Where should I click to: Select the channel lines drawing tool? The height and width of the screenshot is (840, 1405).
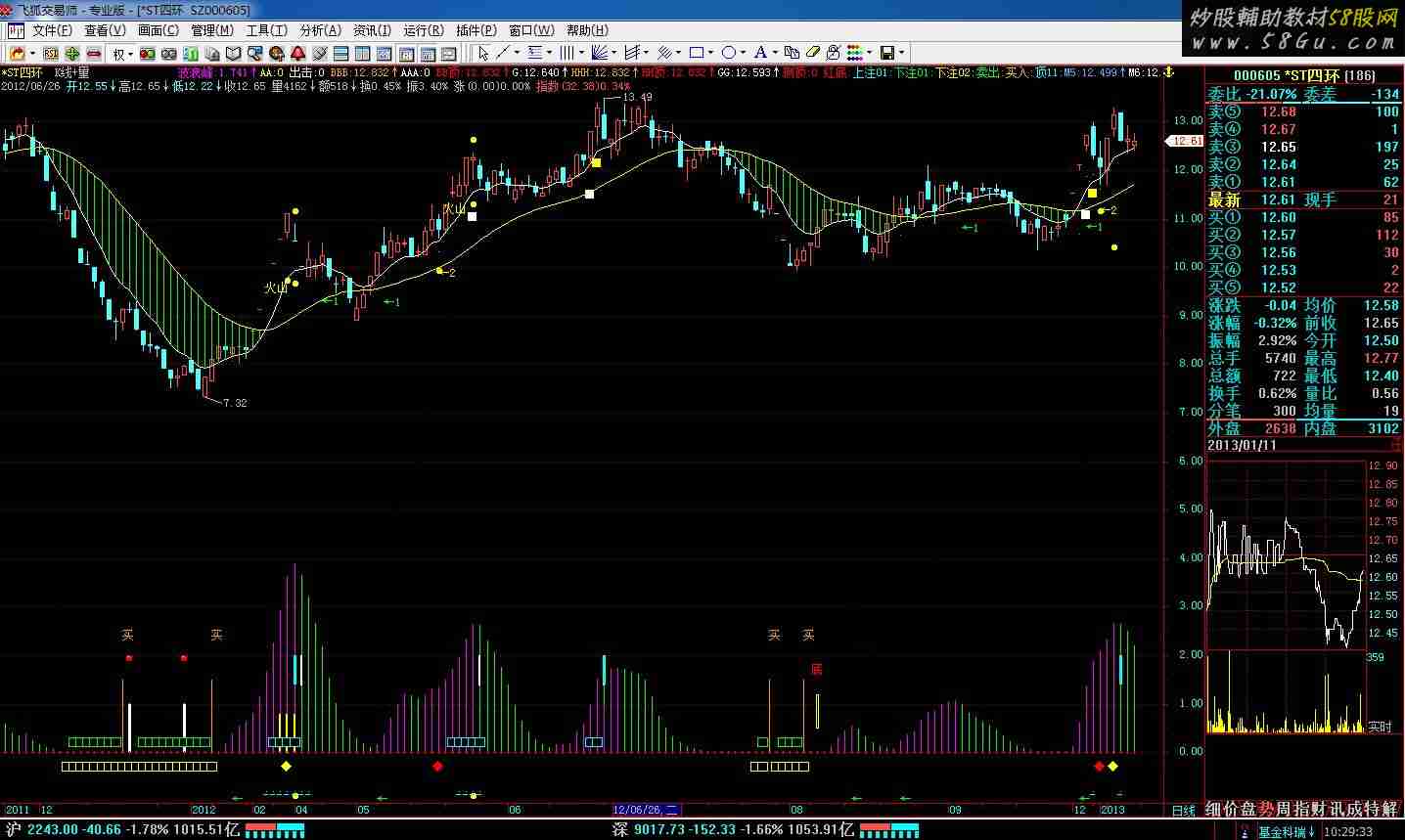[632, 53]
